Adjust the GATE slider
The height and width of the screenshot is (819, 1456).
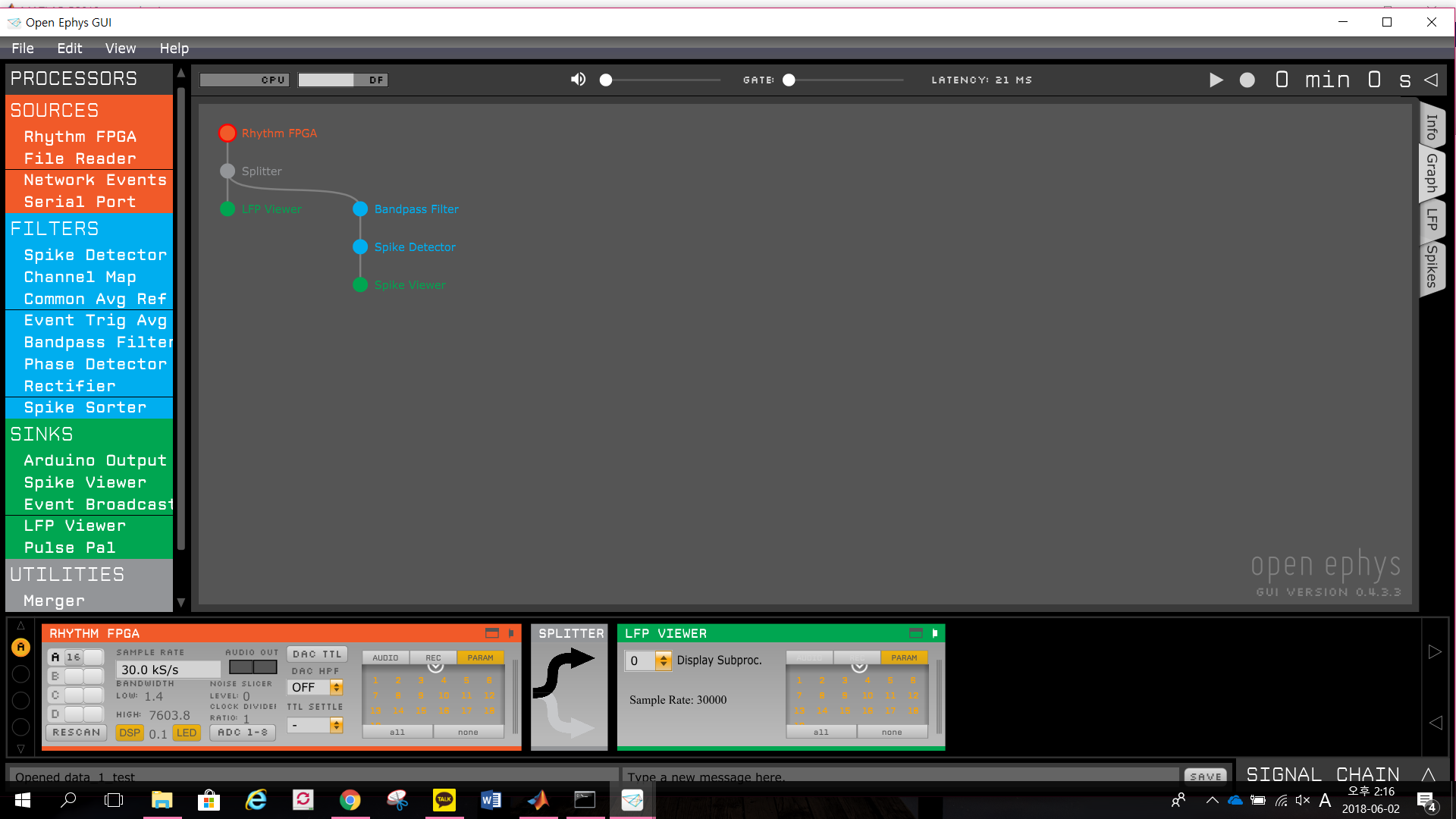[x=789, y=79]
